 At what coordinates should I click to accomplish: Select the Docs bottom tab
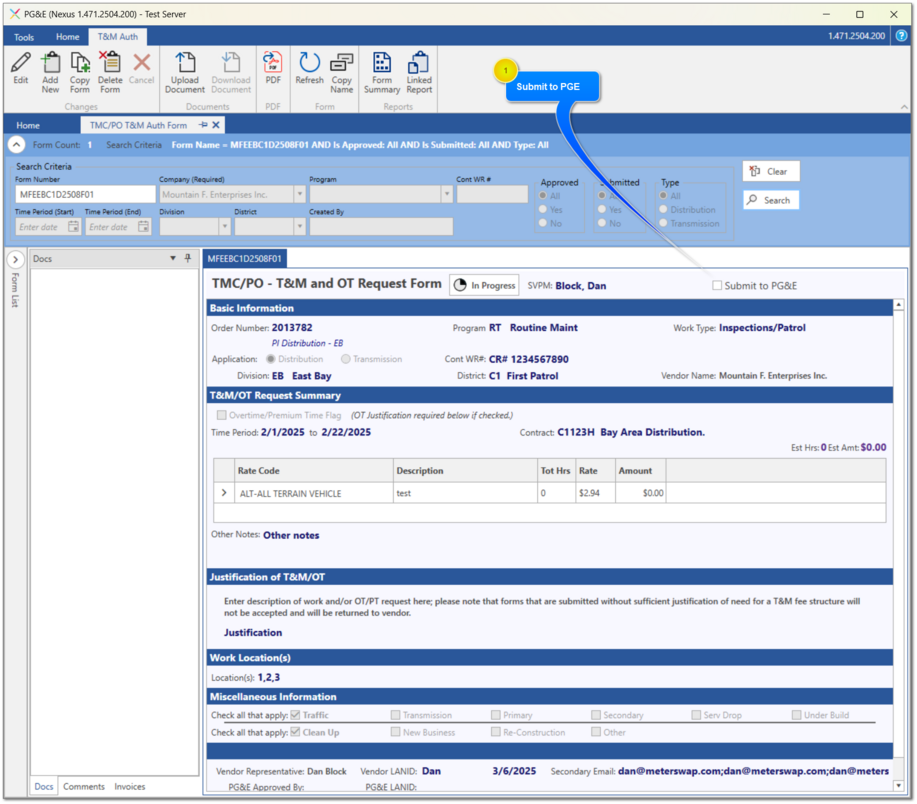tap(44, 786)
